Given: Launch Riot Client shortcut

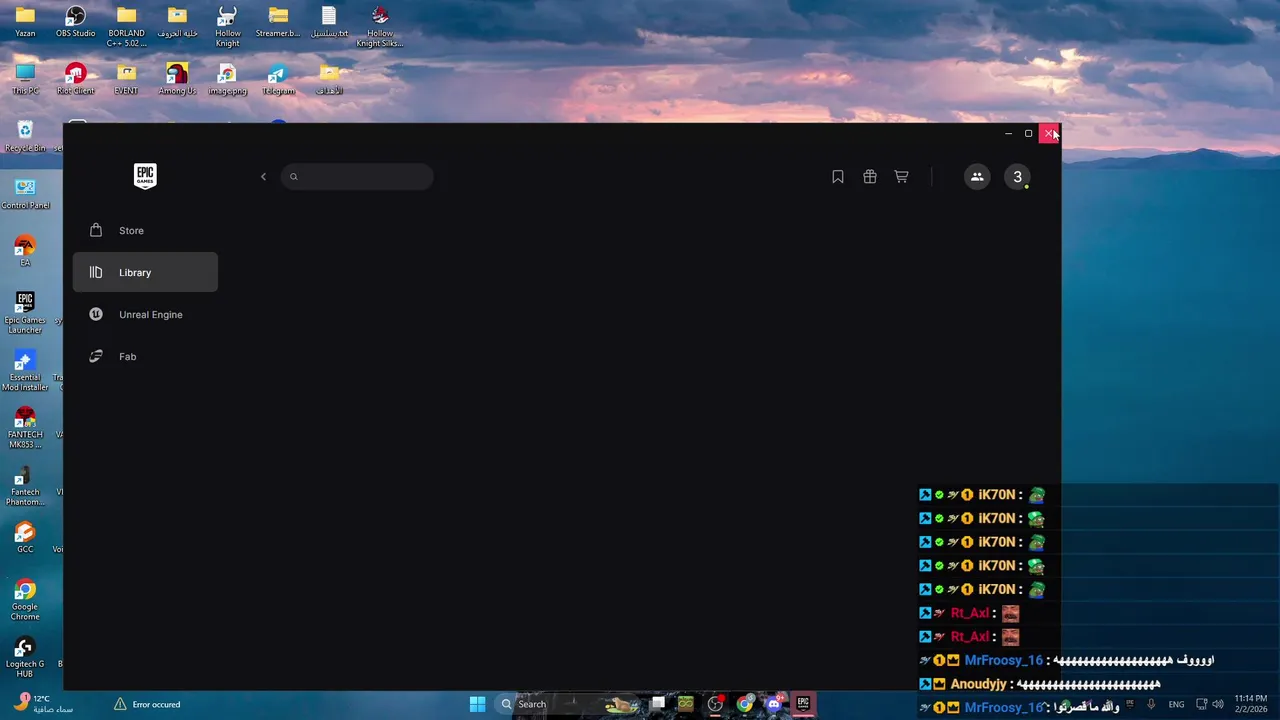Looking at the screenshot, I should [x=75, y=79].
